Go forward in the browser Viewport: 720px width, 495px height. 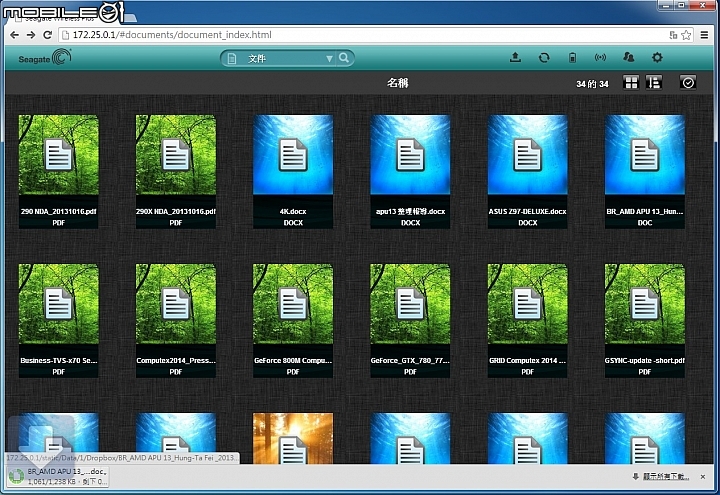(31, 35)
